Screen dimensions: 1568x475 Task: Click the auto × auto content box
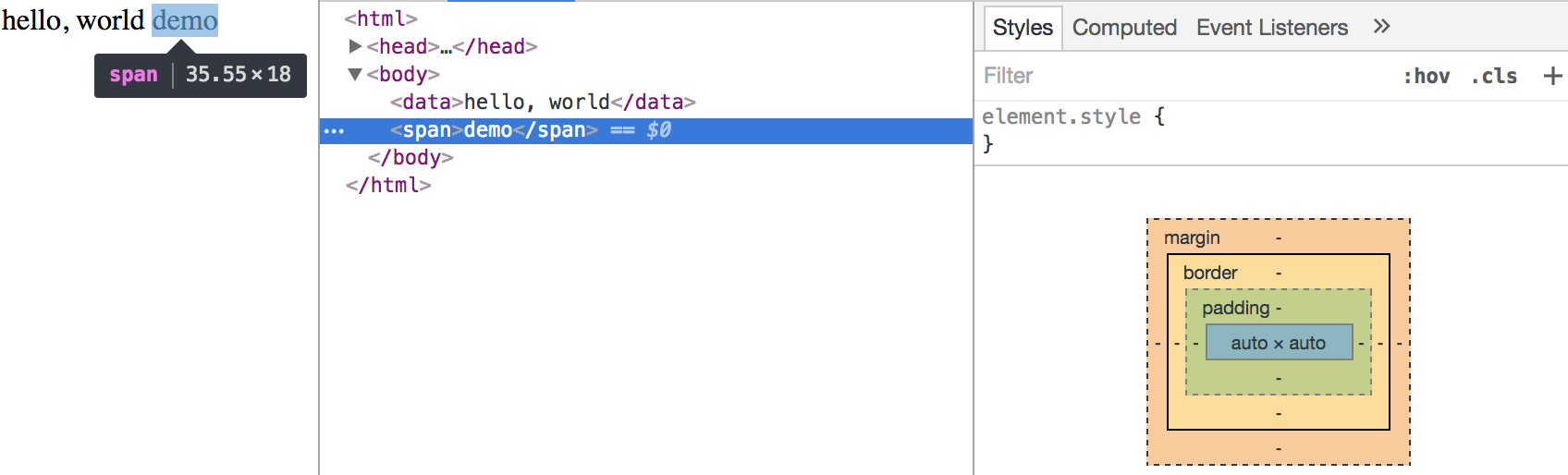(1279, 343)
